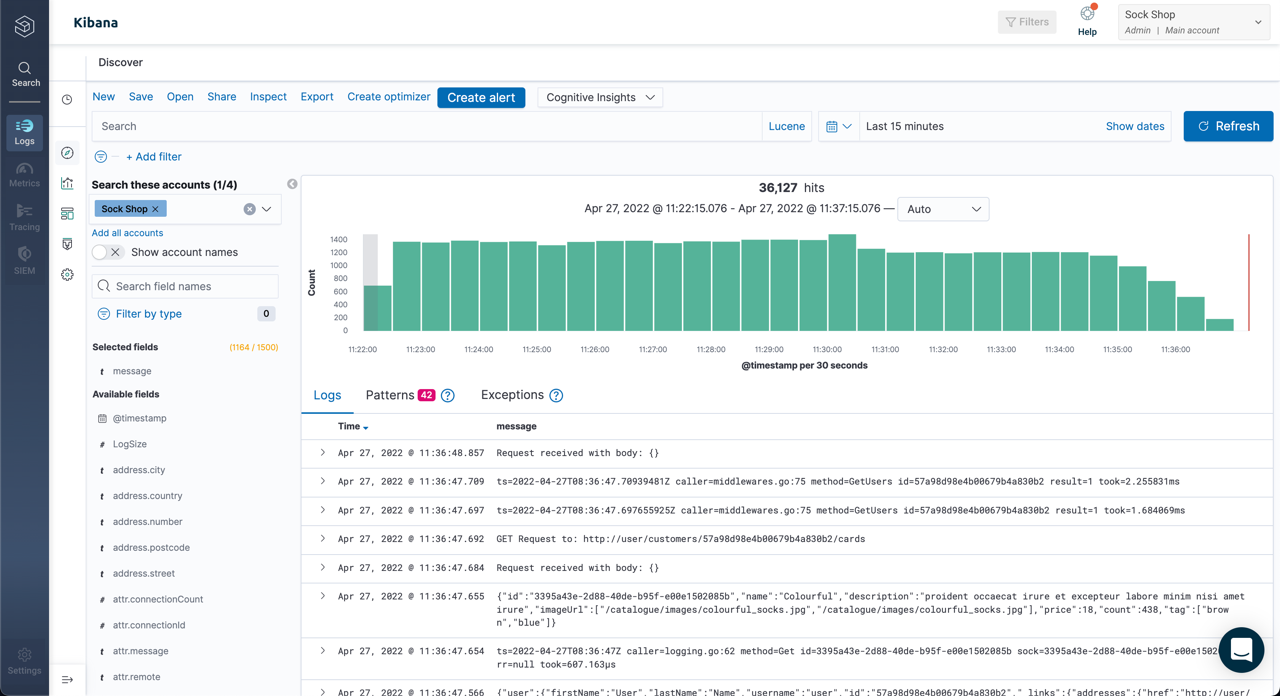Sort by Time column header
Image resolution: width=1280 pixels, height=696 pixels.
(x=353, y=427)
